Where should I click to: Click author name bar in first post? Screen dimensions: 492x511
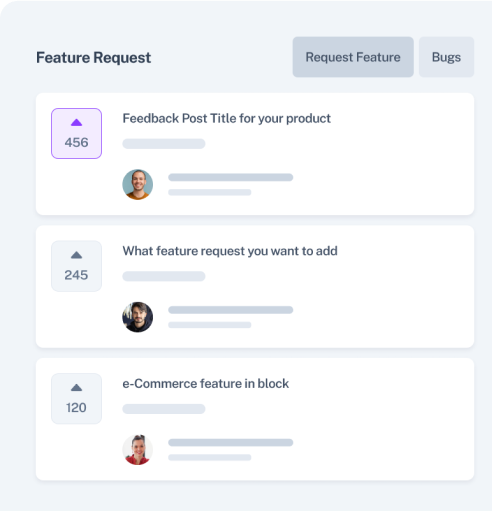(231, 177)
